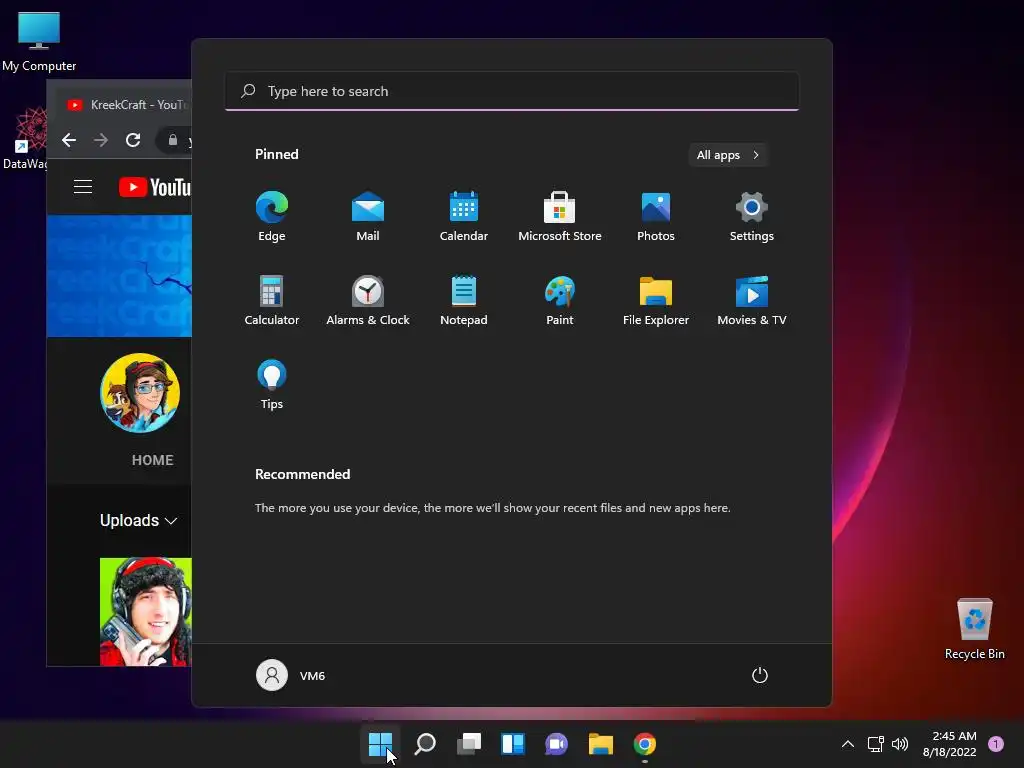Show hidden system tray icons
Viewport: 1024px width, 768px height.
click(x=848, y=744)
